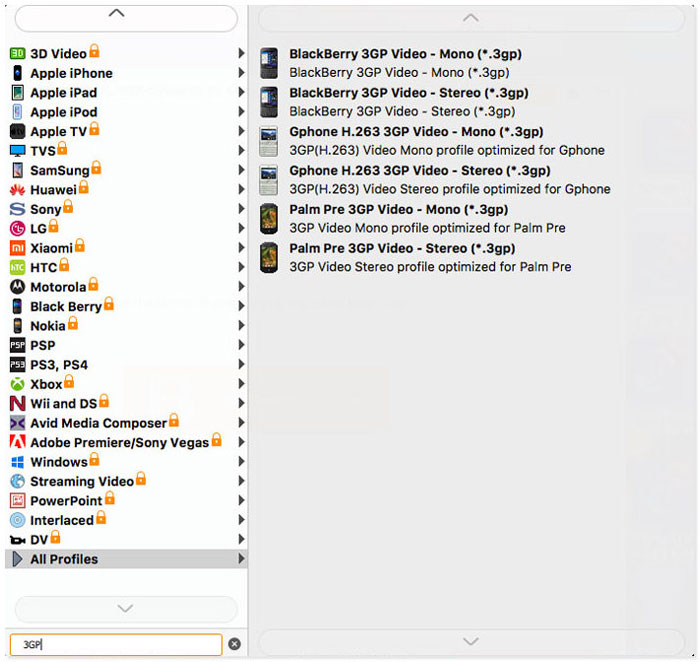Click the Nokia phone icon

pyautogui.click(x=17, y=326)
